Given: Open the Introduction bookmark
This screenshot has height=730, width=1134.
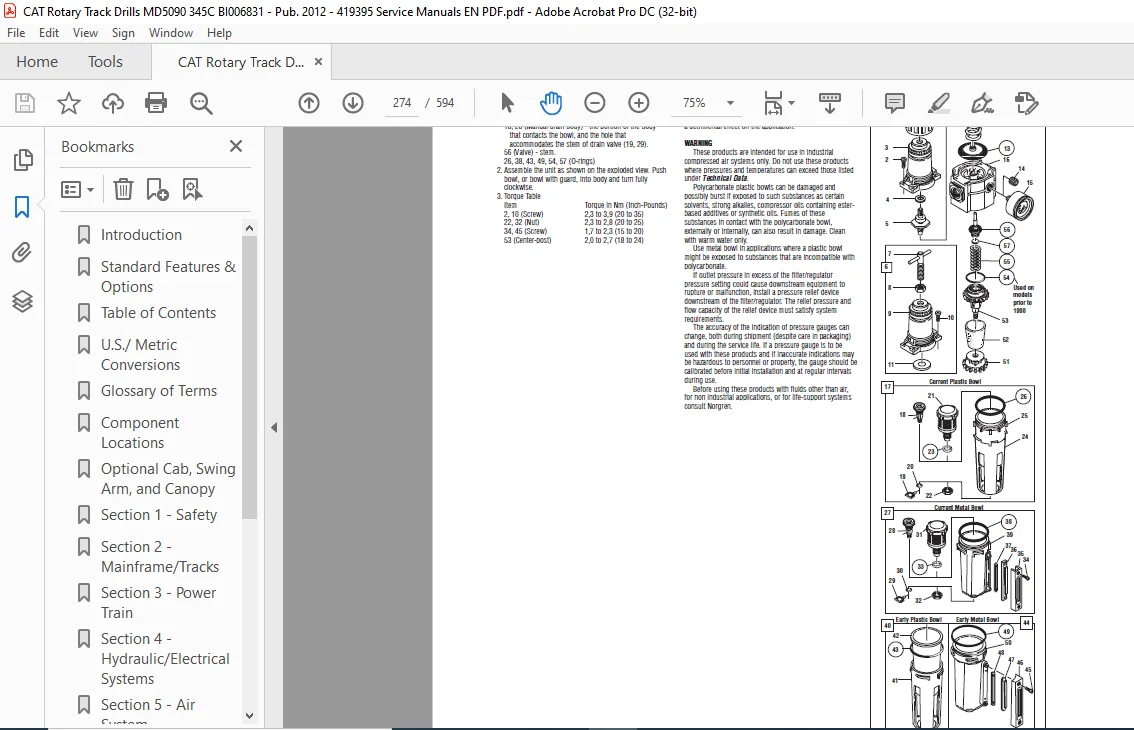Looking at the screenshot, I should (x=141, y=234).
